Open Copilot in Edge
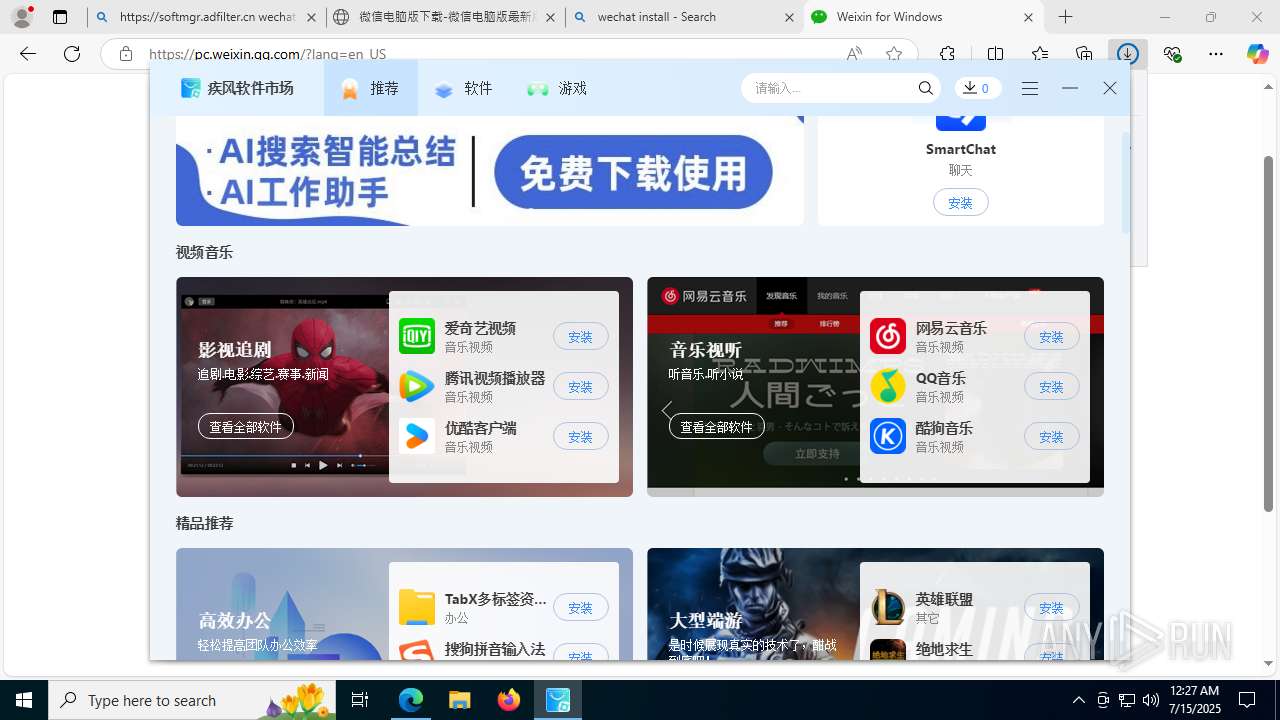This screenshot has height=720, width=1280. tap(1257, 54)
